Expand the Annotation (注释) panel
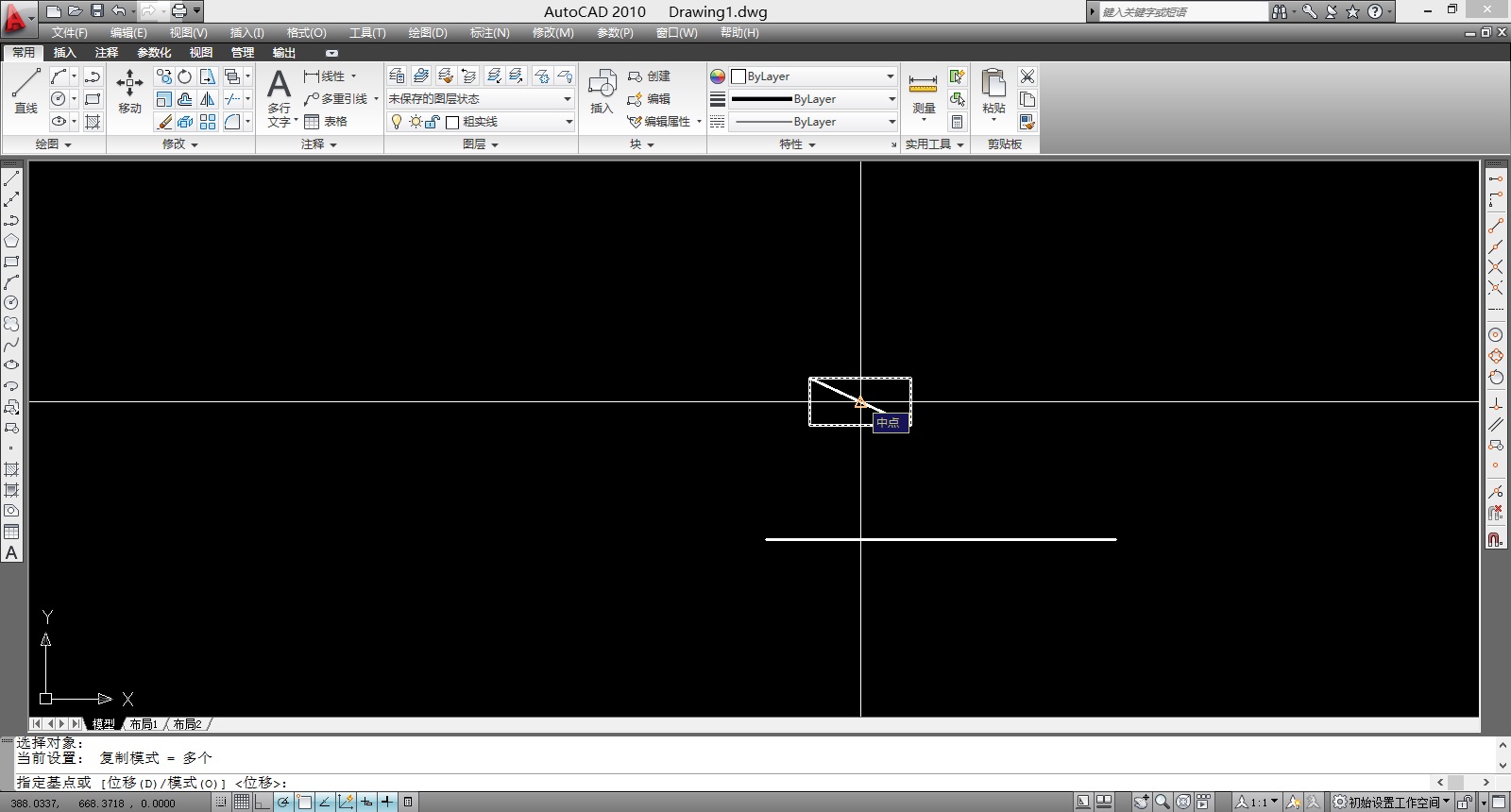 click(319, 144)
